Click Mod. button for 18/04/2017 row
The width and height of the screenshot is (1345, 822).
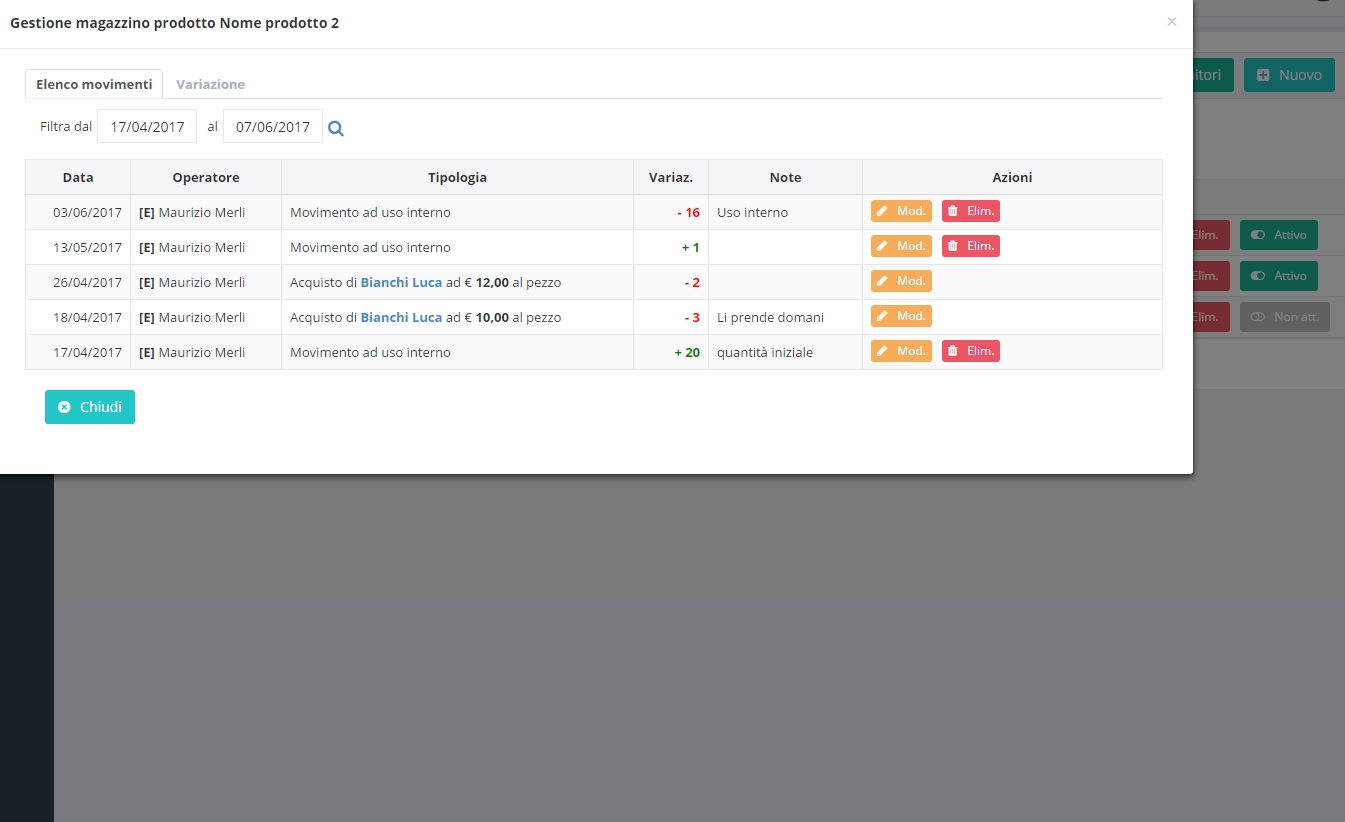pos(901,316)
